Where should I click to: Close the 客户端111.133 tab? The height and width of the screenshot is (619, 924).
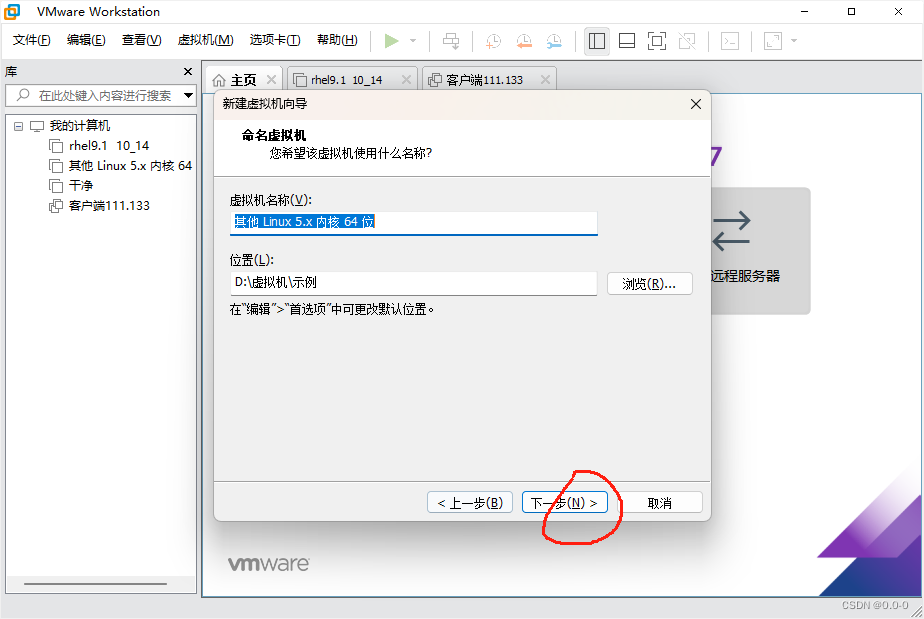click(x=545, y=80)
